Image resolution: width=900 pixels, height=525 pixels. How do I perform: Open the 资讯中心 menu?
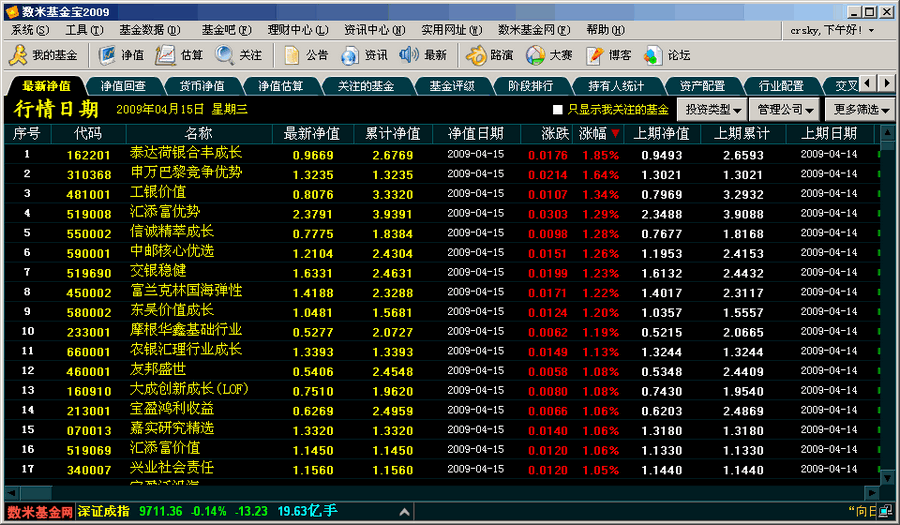tap(374, 30)
